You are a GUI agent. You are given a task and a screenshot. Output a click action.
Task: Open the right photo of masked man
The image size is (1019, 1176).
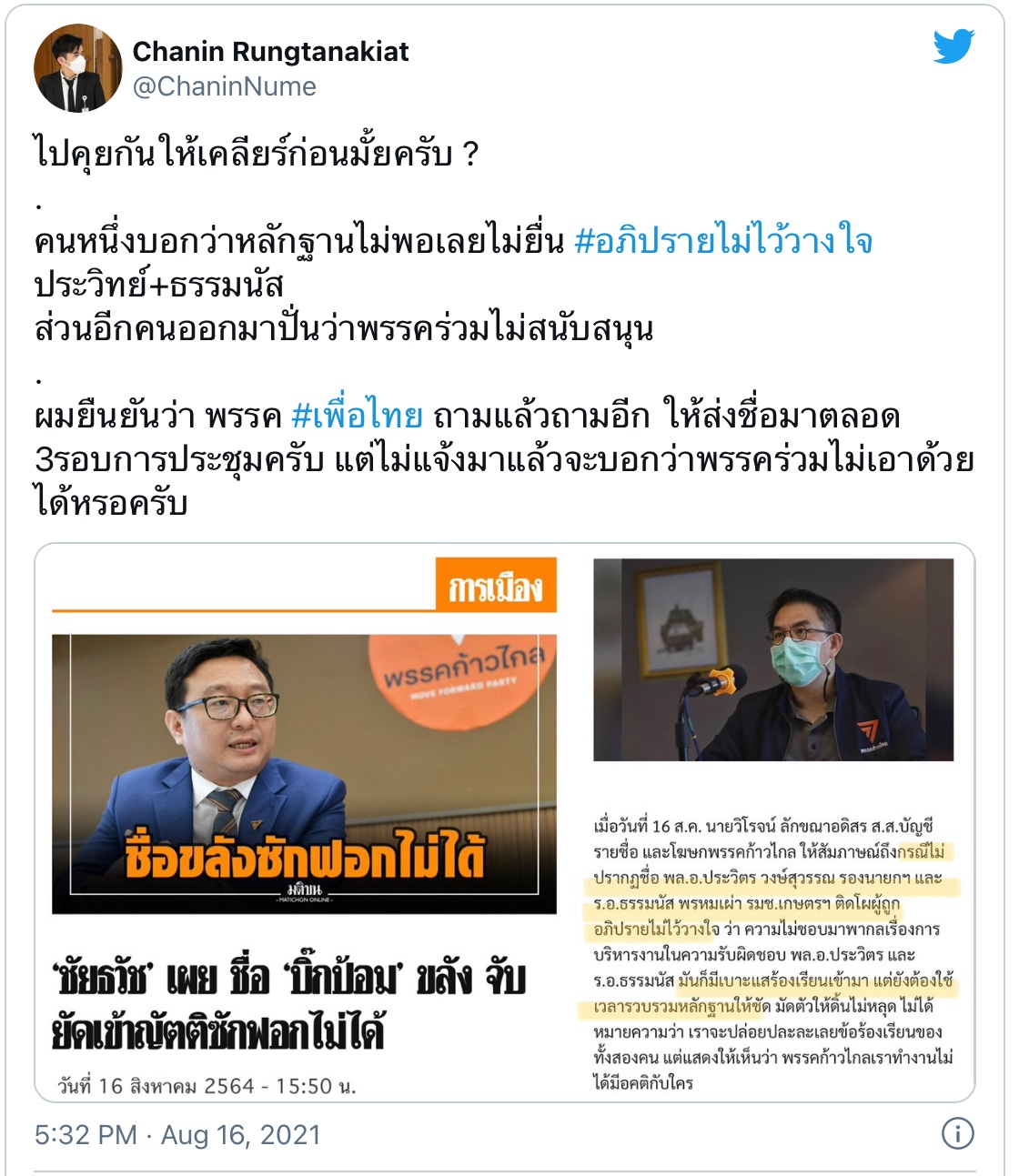(773, 659)
